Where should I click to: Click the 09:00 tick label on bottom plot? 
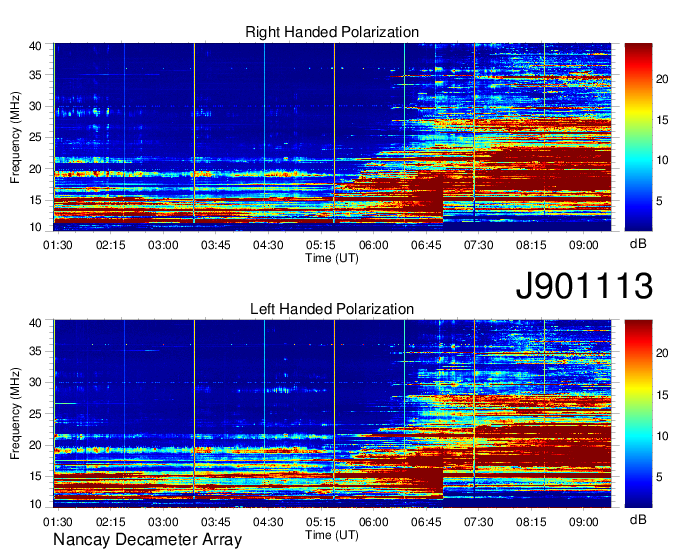(584, 522)
